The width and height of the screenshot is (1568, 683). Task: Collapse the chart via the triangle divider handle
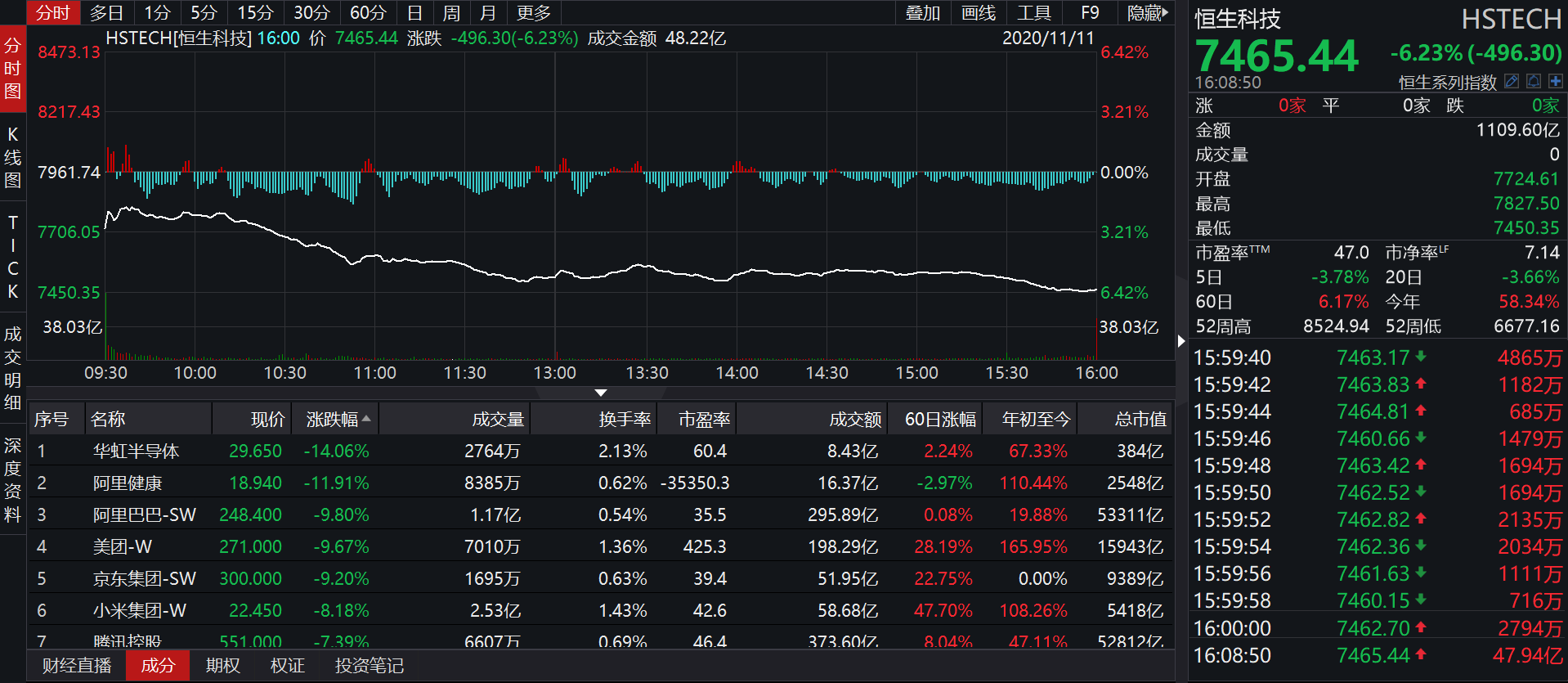(601, 393)
